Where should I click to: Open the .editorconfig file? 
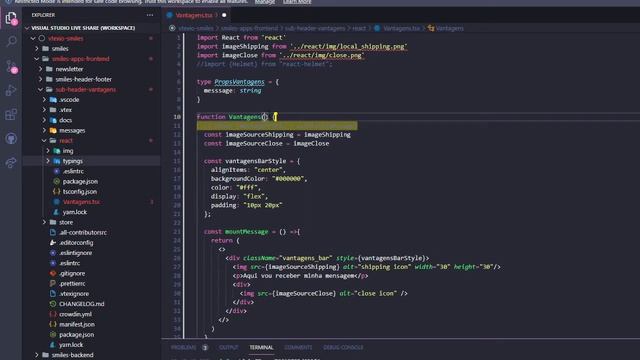76,242
